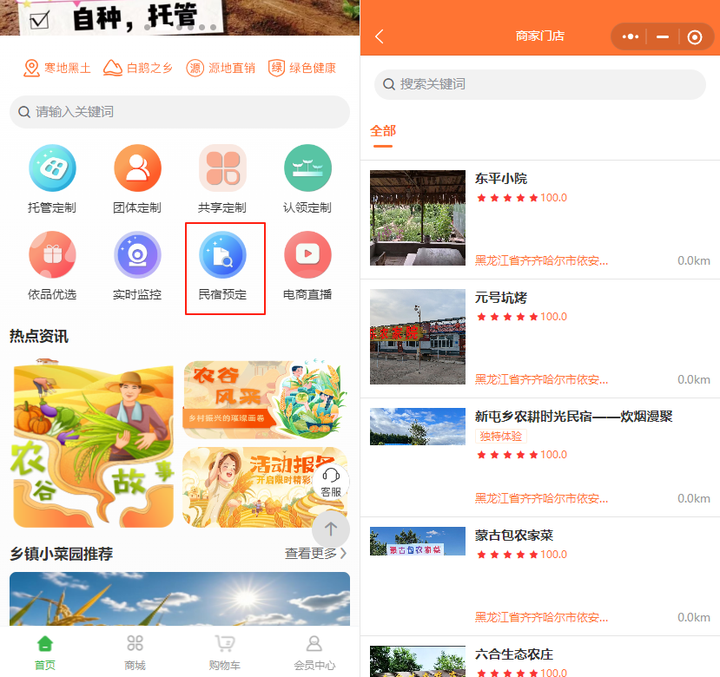Image resolution: width=720 pixels, height=677 pixels.
Task: Select the 新屯乡农耕时光民宿 title
Action: tap(574, 417)
